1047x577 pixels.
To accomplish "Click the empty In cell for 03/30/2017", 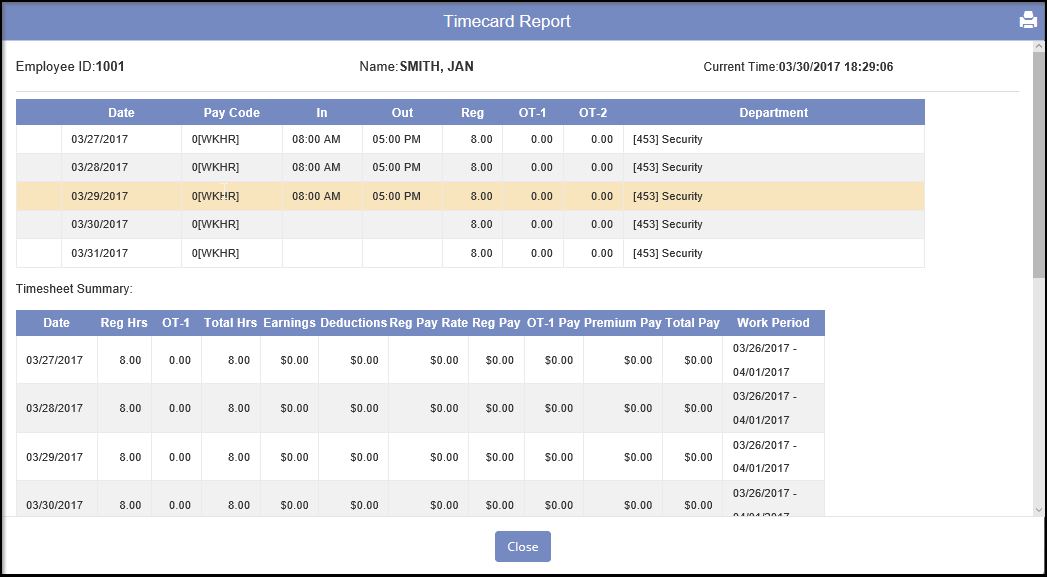I will (x=322, y=224).
